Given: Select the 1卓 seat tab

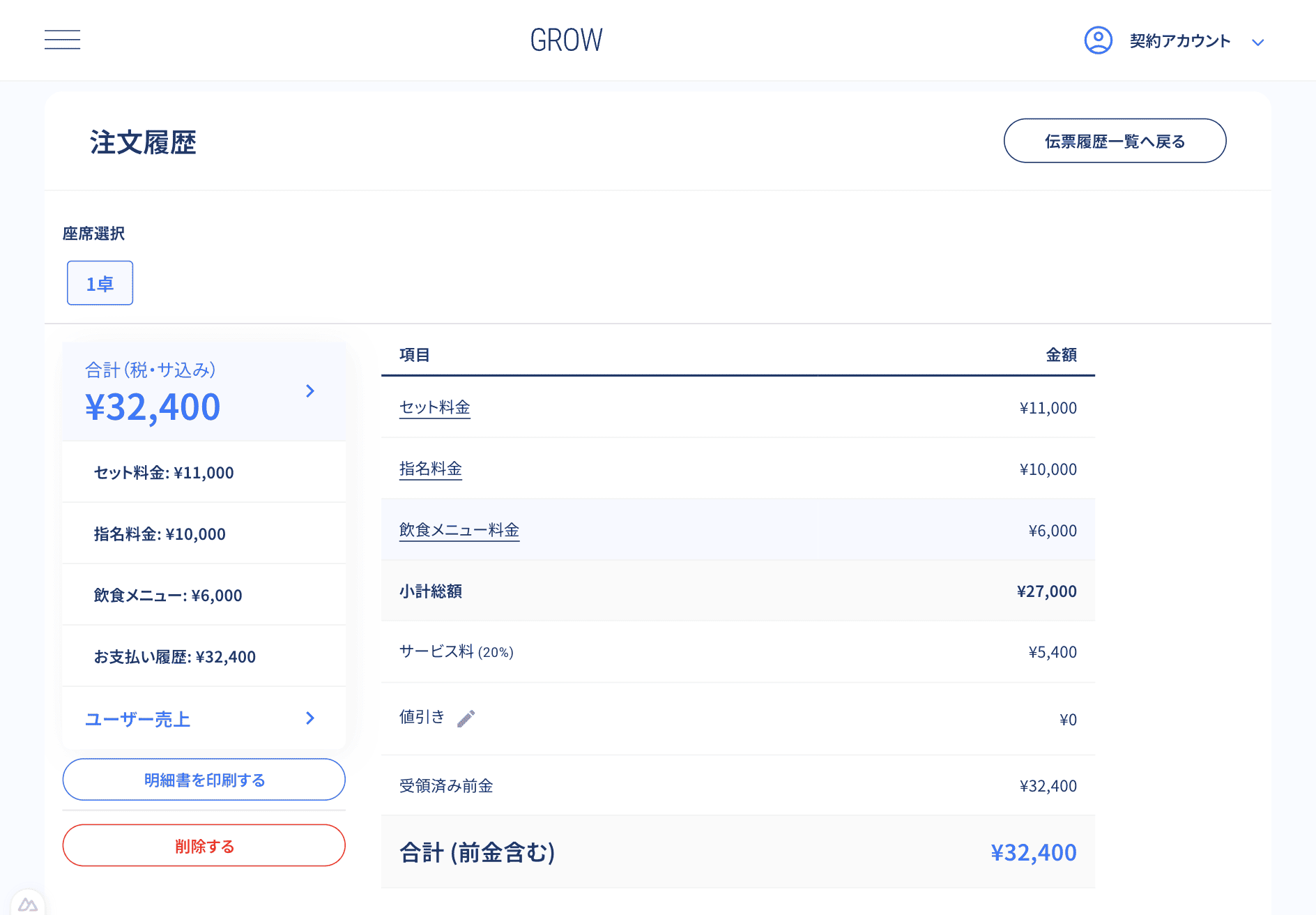Looking at the screenshot, I should (100, 283).
